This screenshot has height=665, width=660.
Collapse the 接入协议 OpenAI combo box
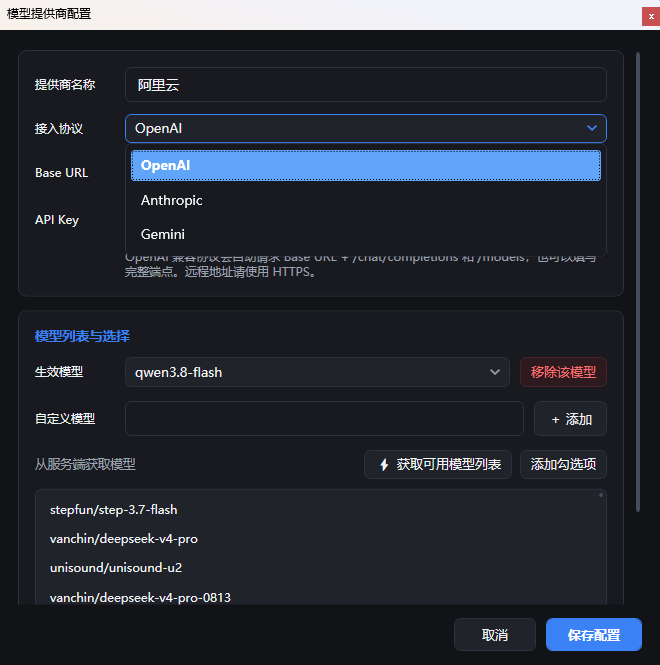click(366, 129)
